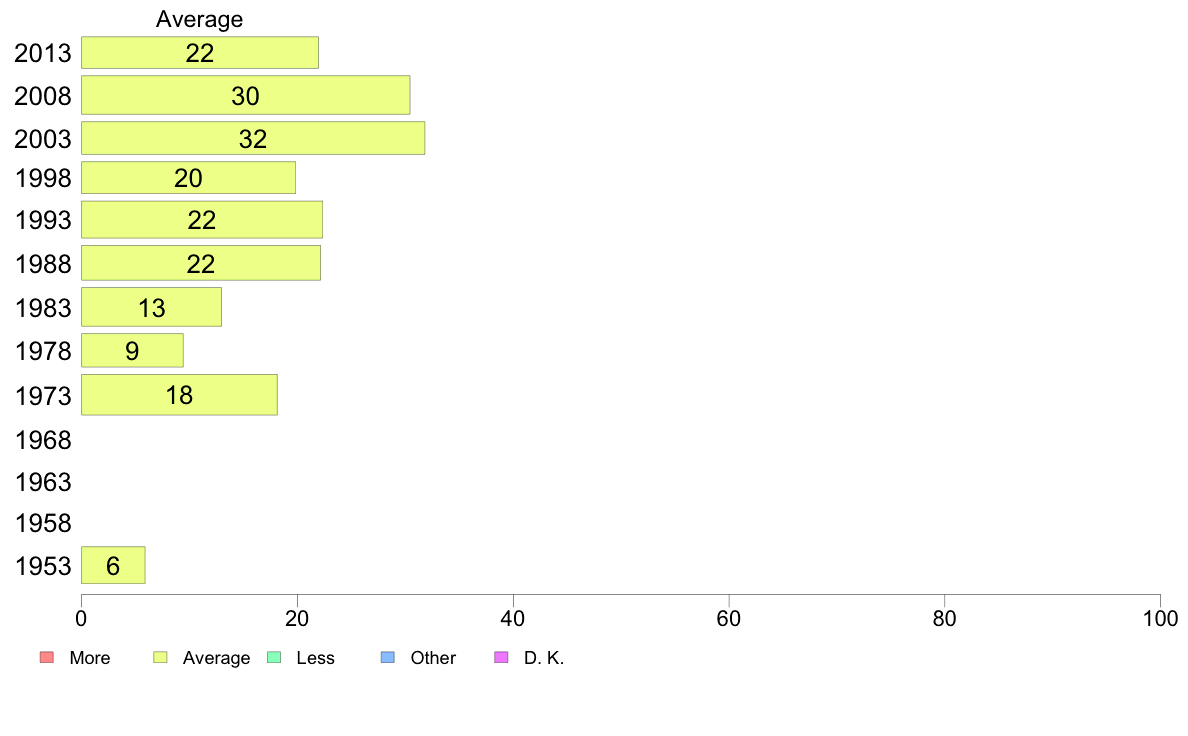The width and height of the screenshot is (1188, 736).
Task: Select the 2003 bar showing 32
Action: click(x=253, y=138)
